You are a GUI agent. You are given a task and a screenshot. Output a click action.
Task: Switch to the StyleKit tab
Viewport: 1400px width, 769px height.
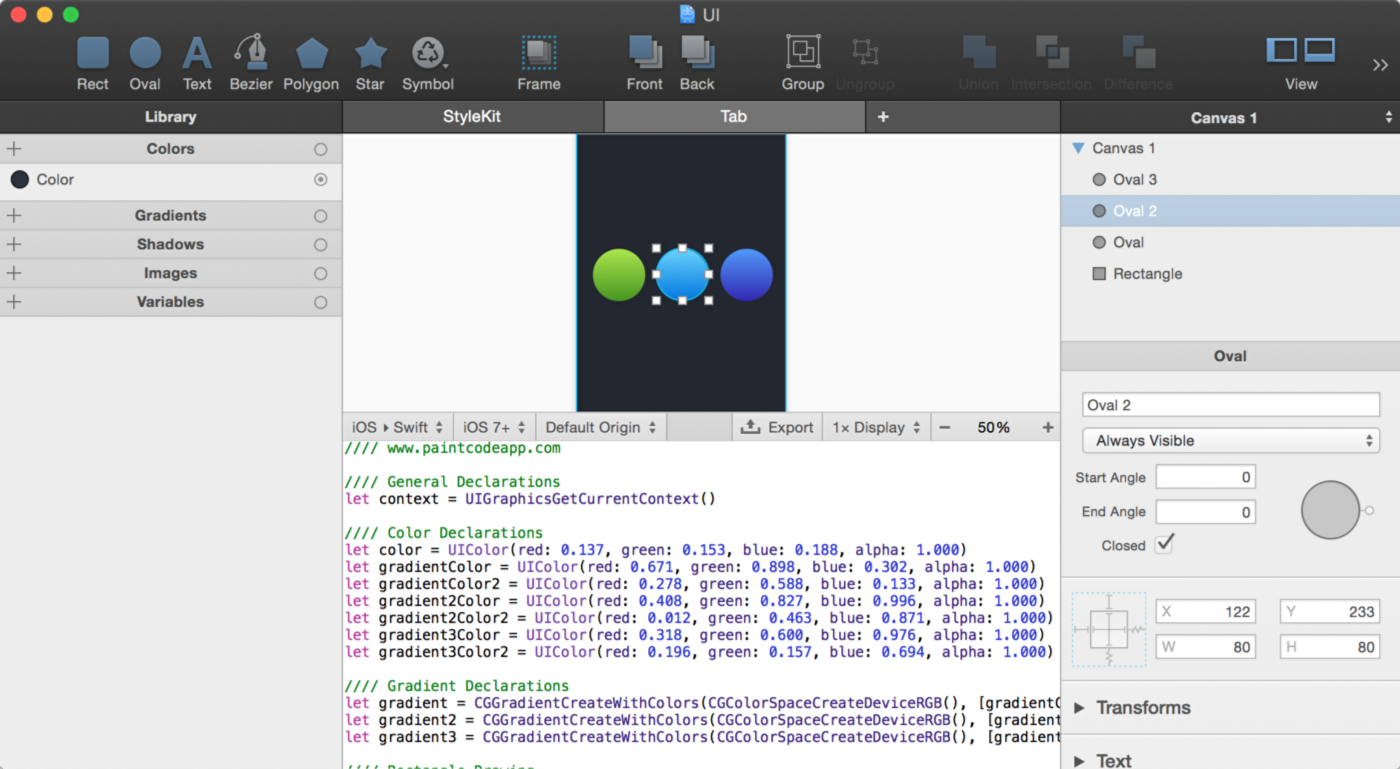[x=472, y=117]
